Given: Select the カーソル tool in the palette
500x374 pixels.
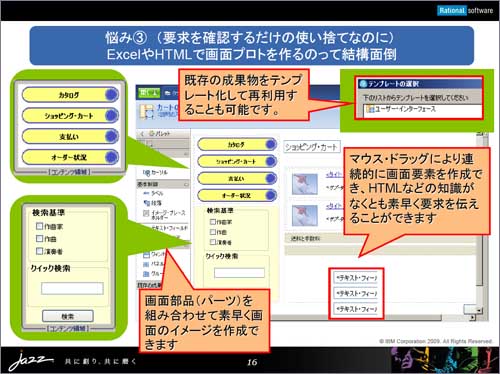Looking at the screenshot, I should tap(155, 172).
